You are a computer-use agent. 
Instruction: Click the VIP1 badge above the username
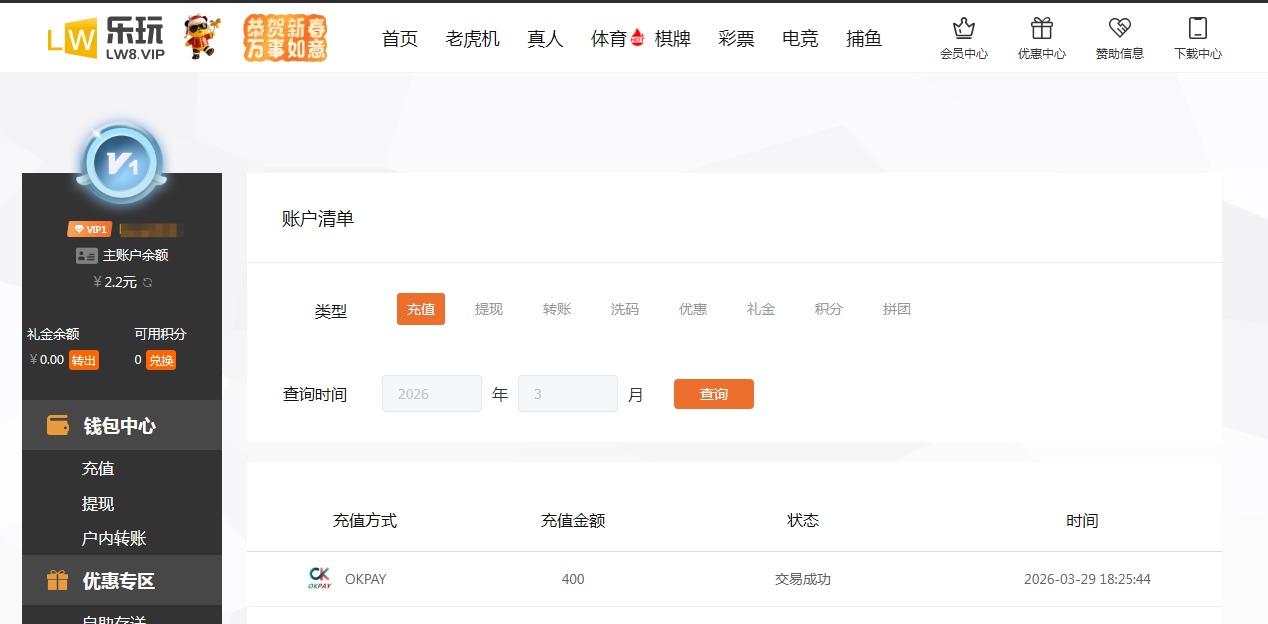pos(91,228)
